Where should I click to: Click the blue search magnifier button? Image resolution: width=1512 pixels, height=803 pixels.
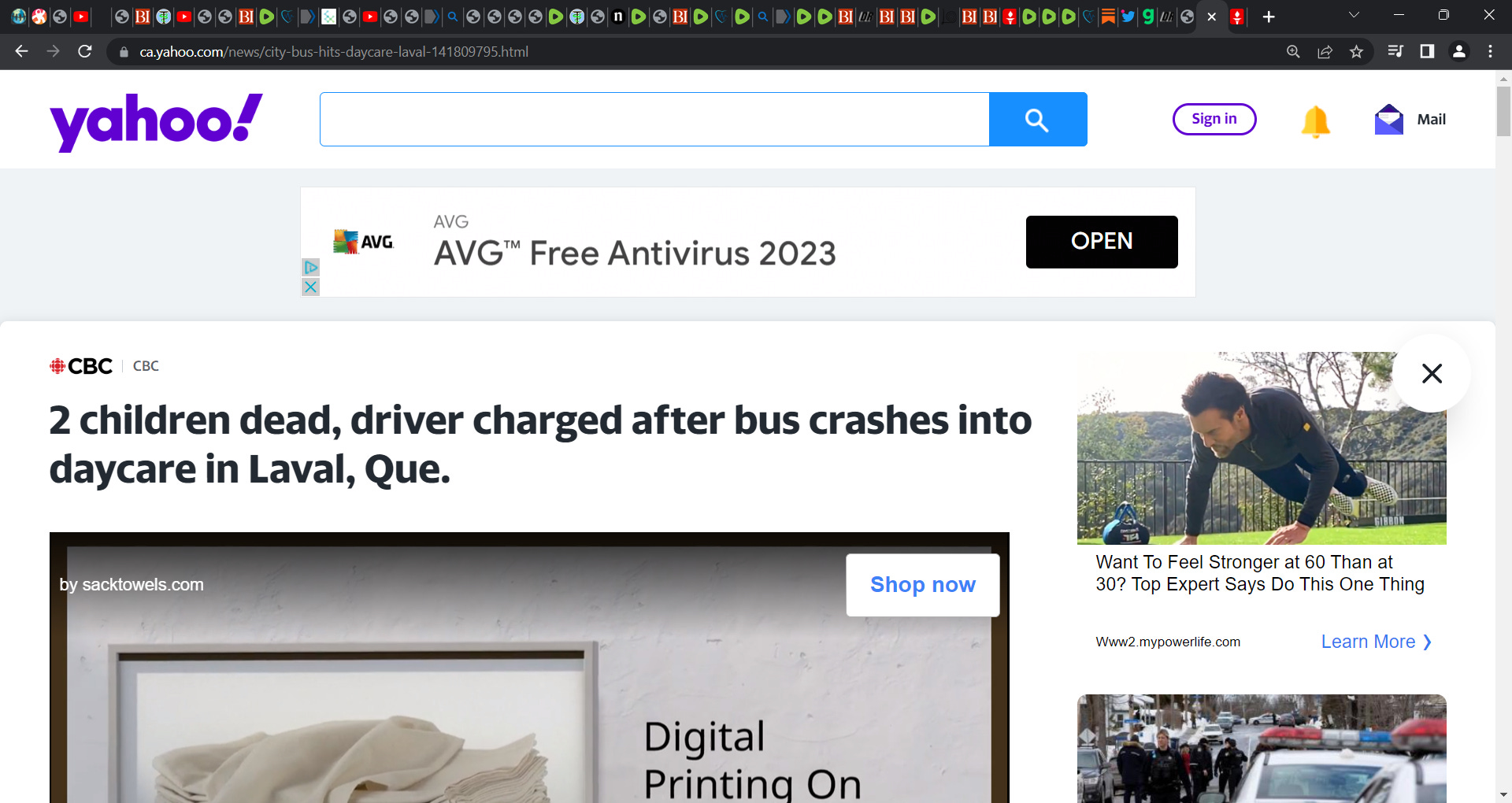1038,119
